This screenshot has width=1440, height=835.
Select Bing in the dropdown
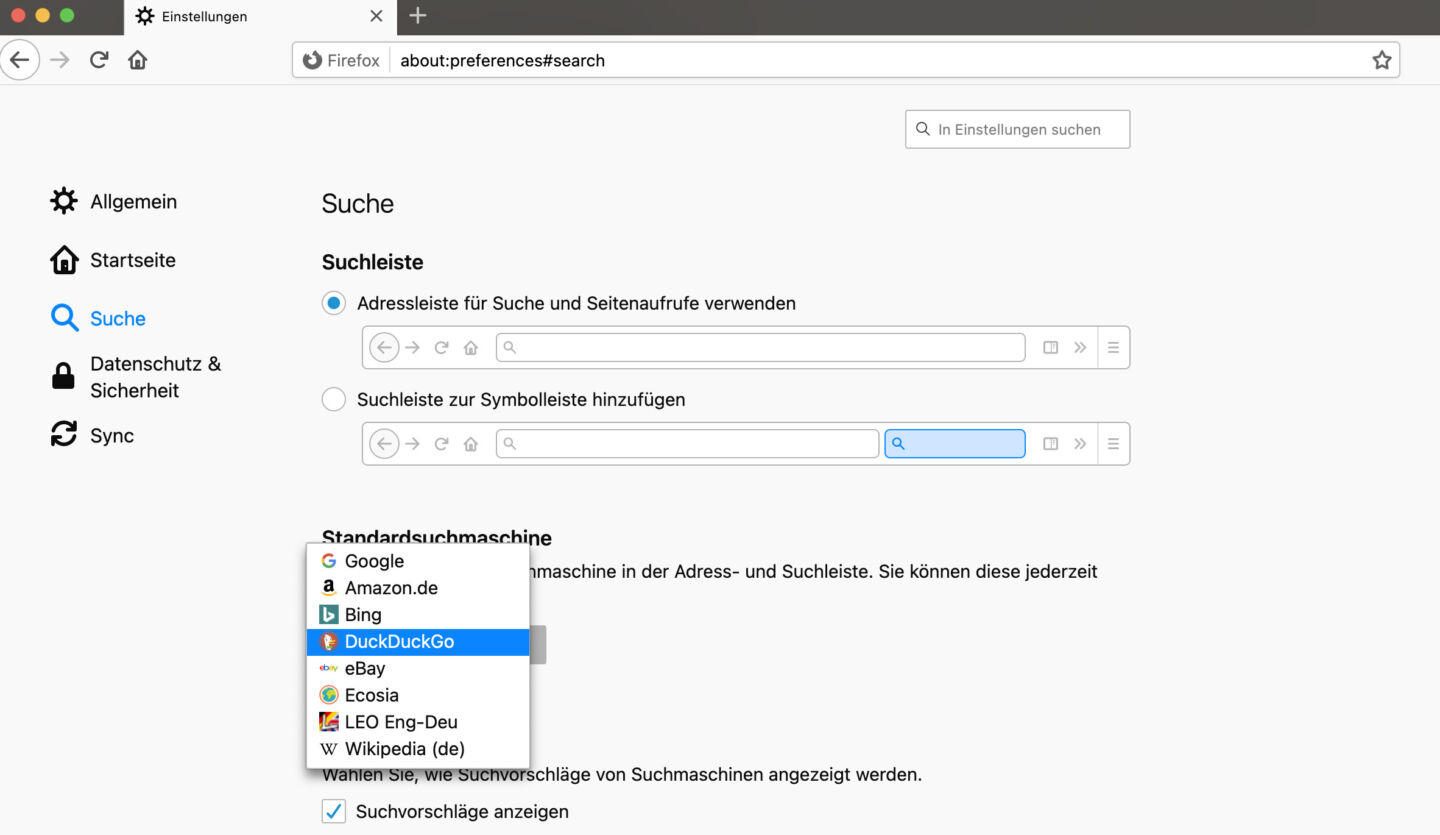[x=363, y=615]
